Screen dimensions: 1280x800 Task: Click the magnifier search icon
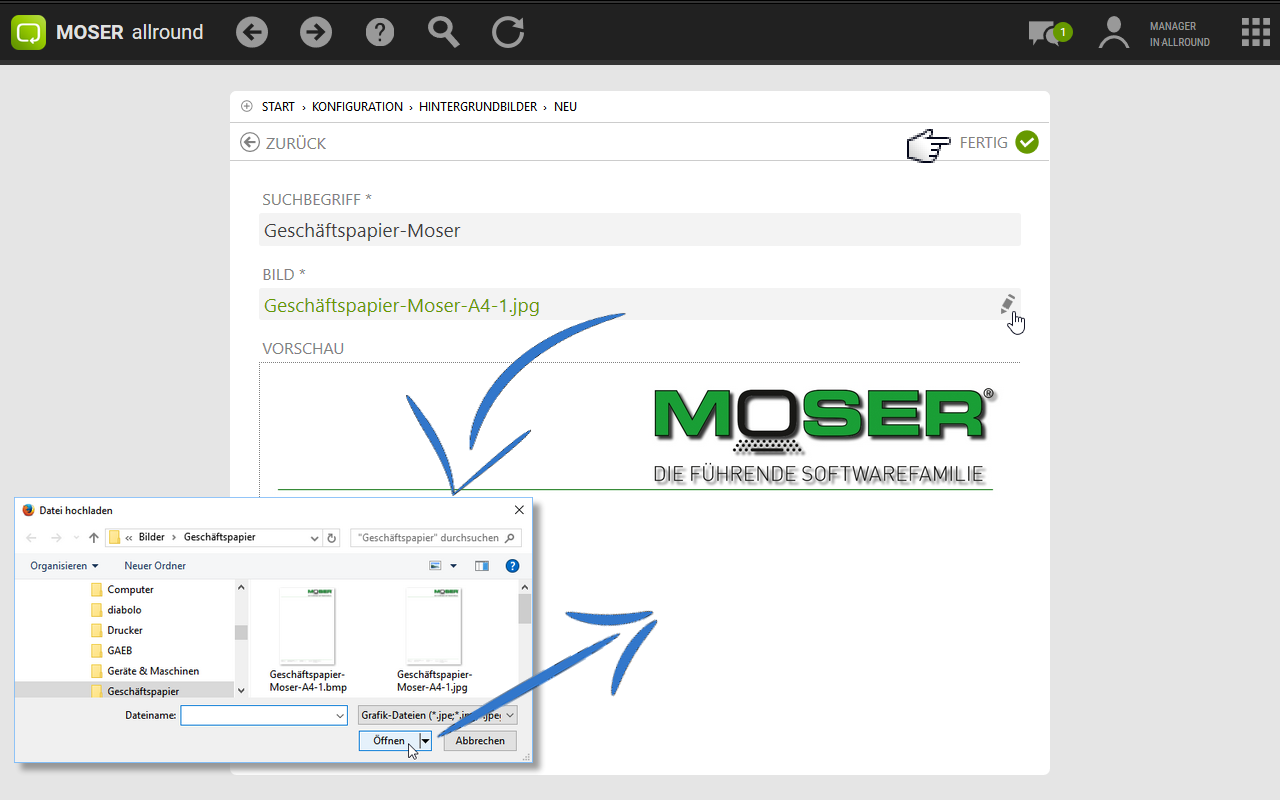(443, 32)
